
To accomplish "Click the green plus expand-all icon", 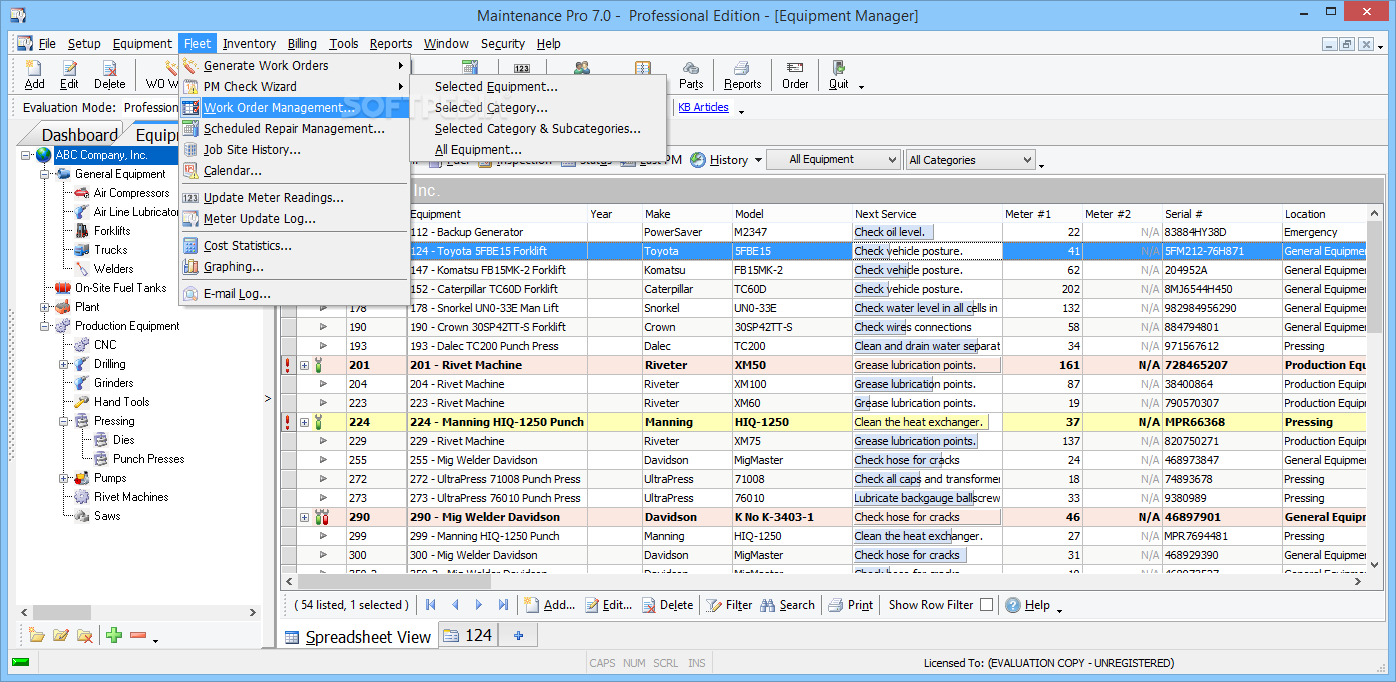I will (x=114, y=635).
